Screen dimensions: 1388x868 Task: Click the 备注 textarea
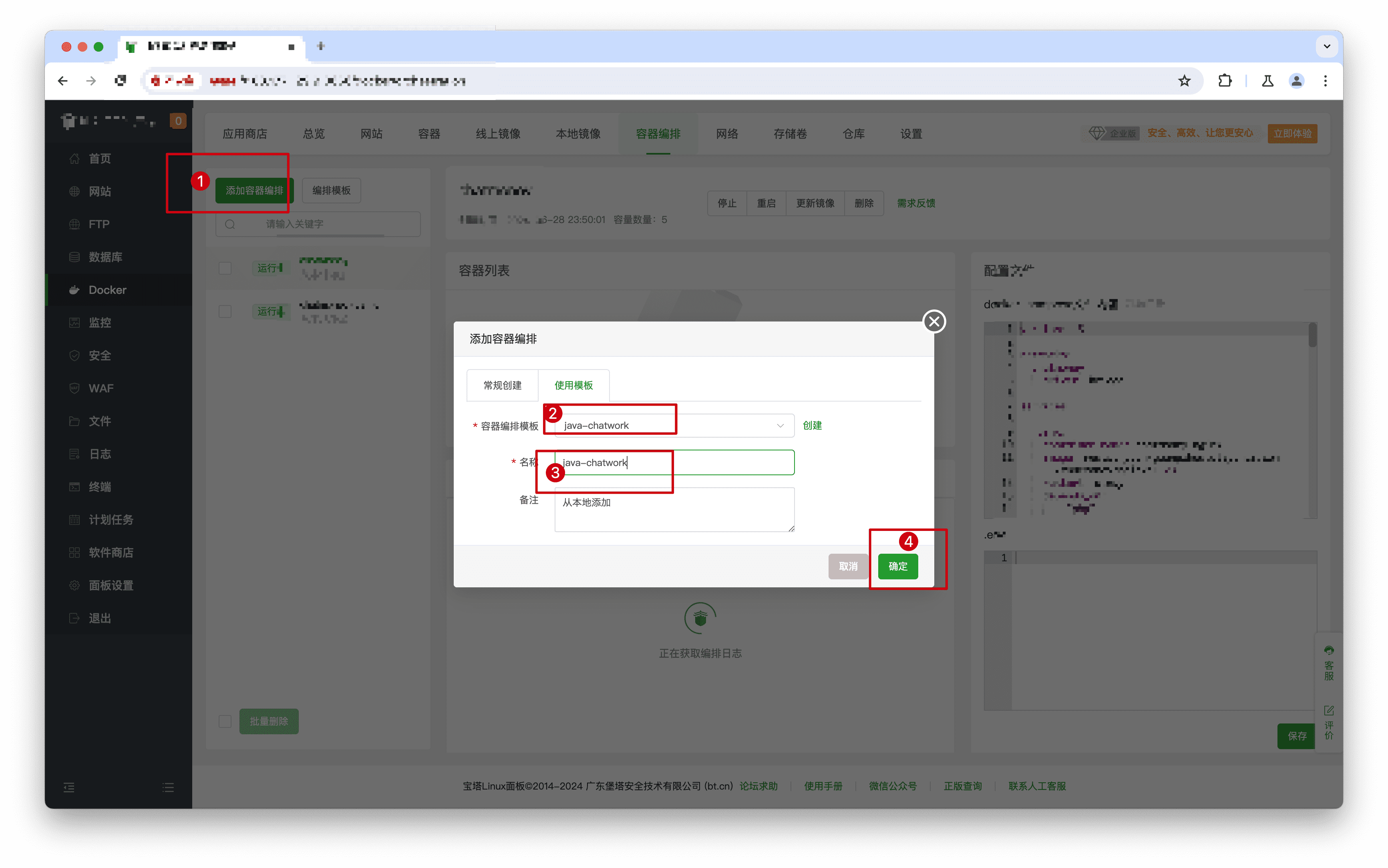click(674, 509)
